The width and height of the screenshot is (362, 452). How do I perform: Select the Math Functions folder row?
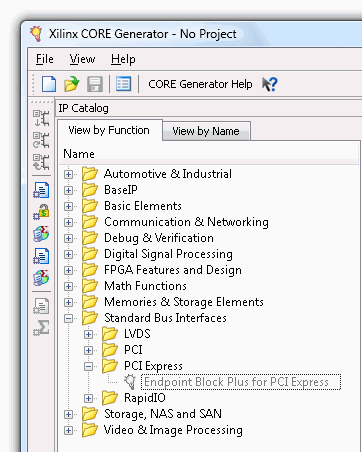134,286
